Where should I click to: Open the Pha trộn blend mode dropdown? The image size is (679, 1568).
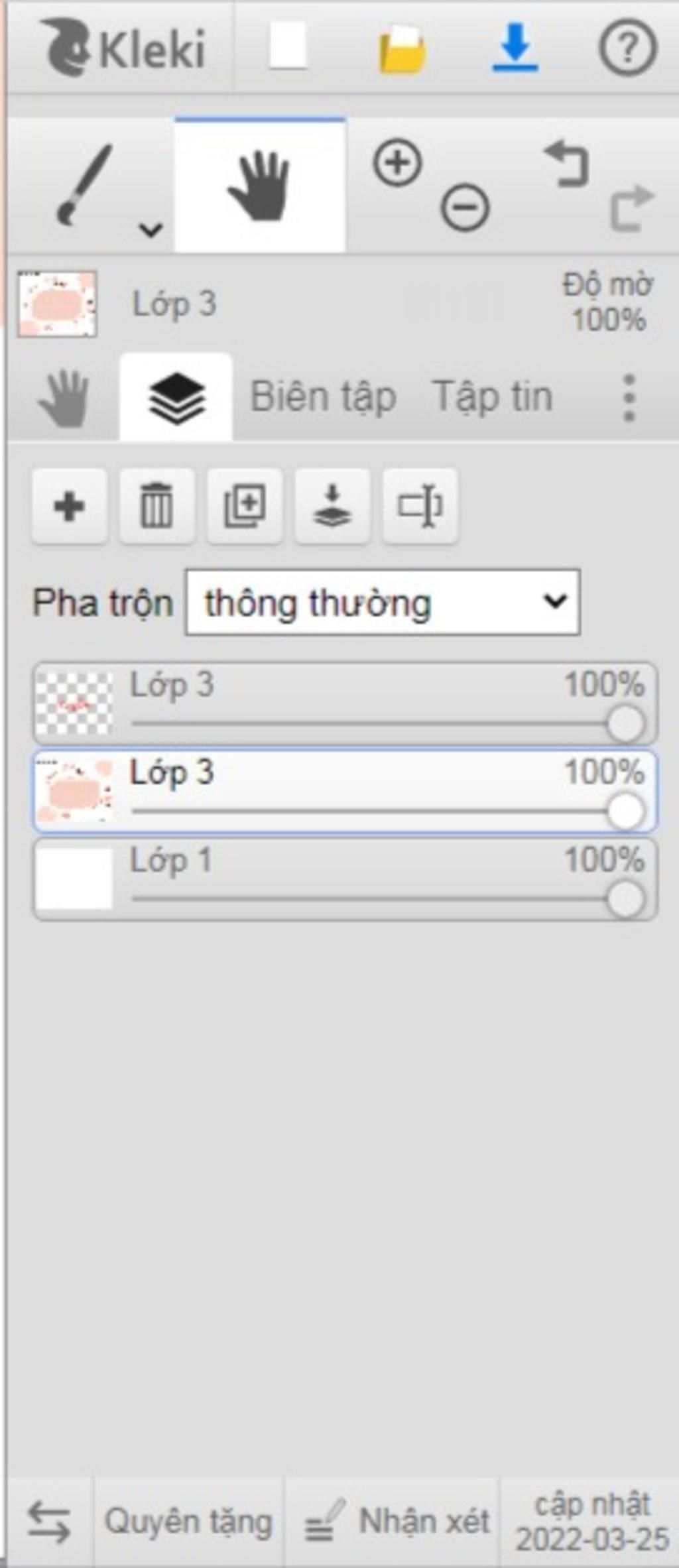(383, 602)
